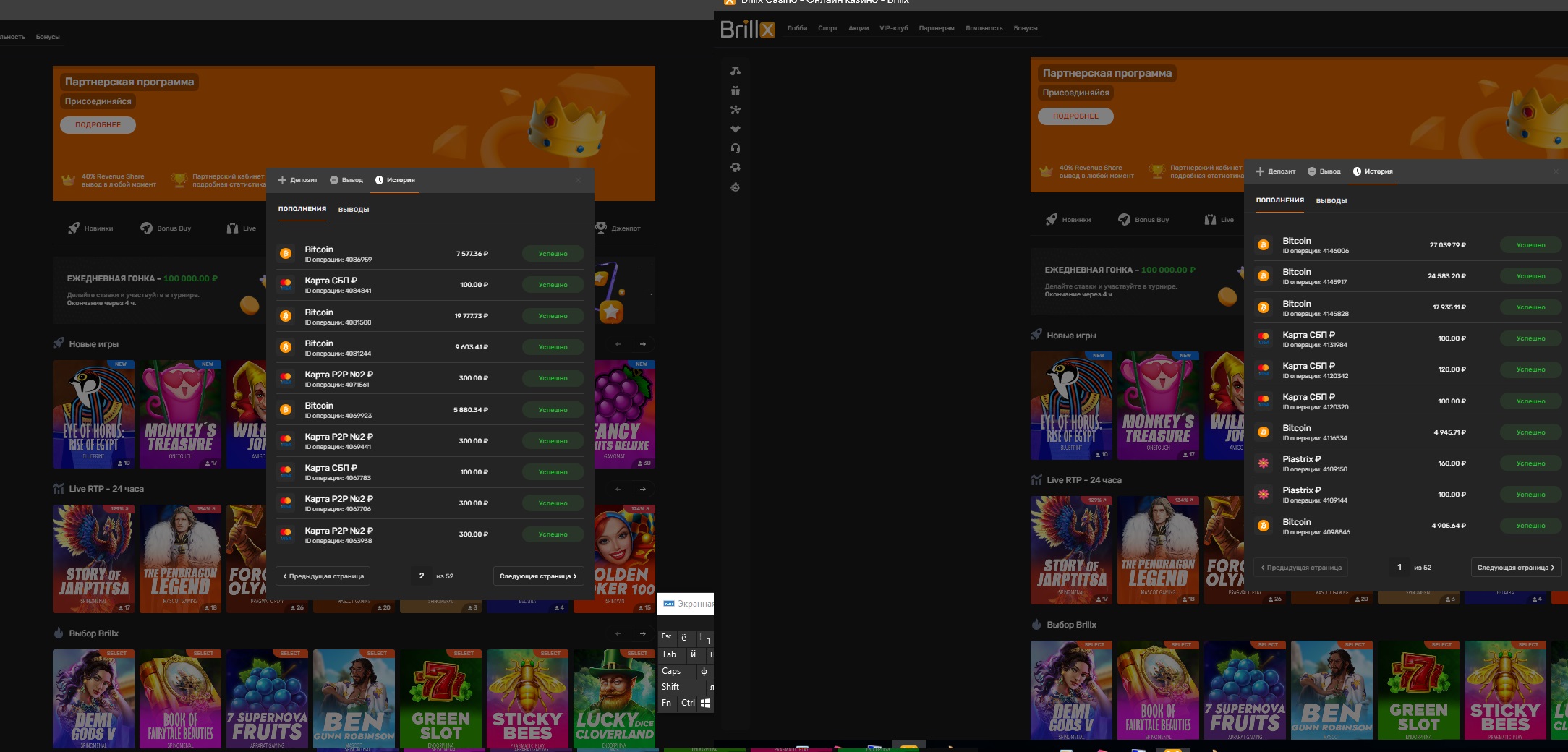Open Sticky Bees game in right window
The height and width of the screenshot is (752, 1568).
point(1505,691)
